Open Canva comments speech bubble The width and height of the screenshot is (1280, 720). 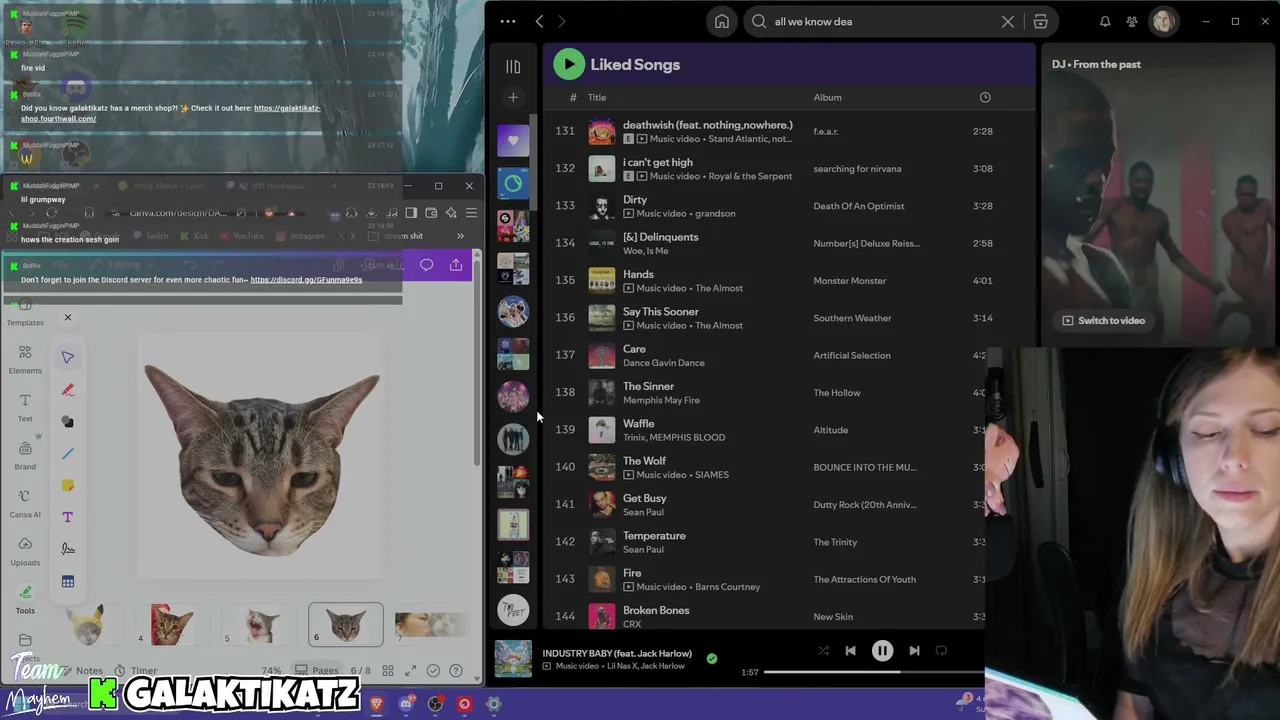(427, 265)
